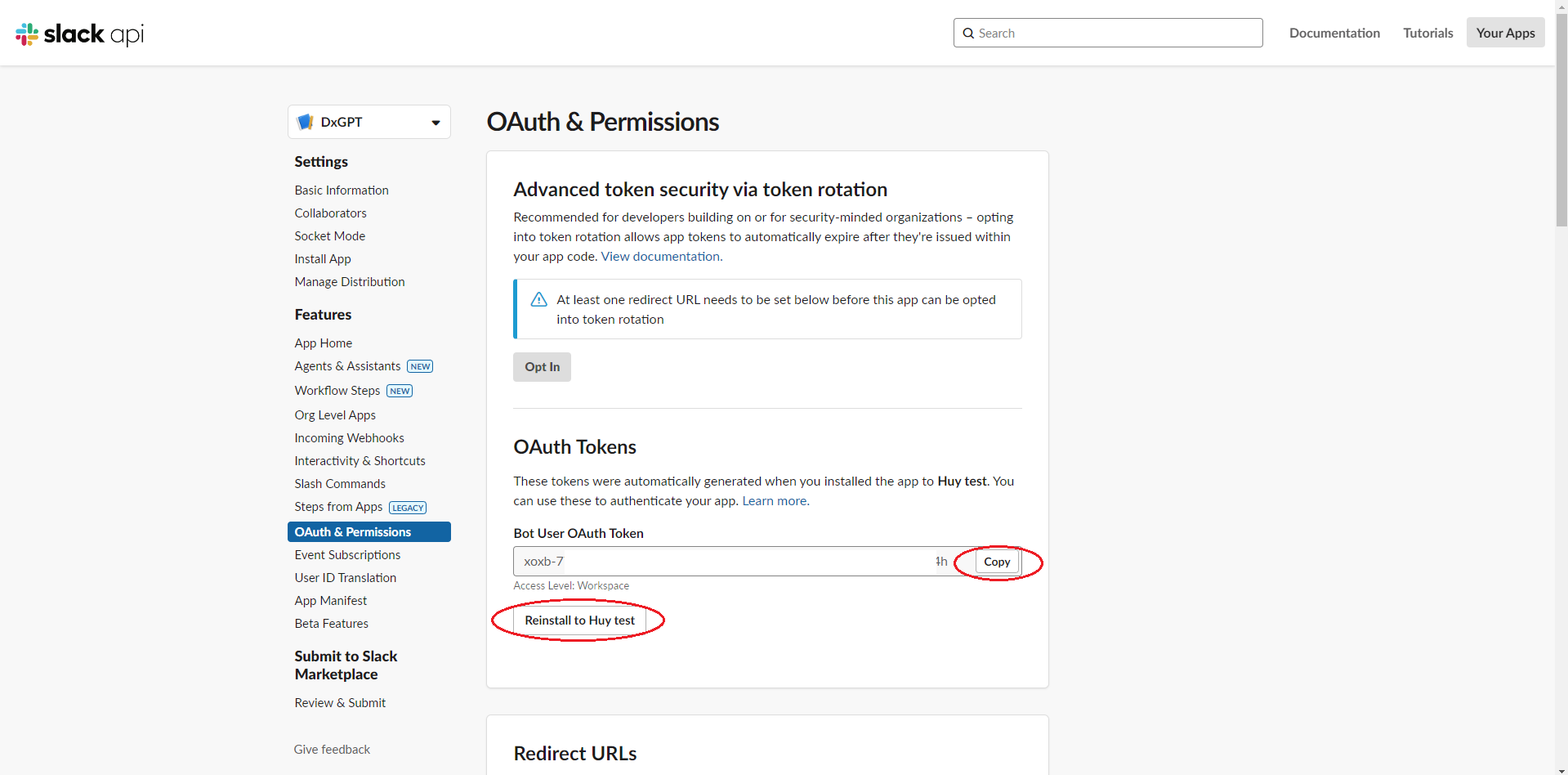This screenshot has width=1568, height=775.
Task: Expand the DxGPT app switcher dropdown
Action: [434, 122]
